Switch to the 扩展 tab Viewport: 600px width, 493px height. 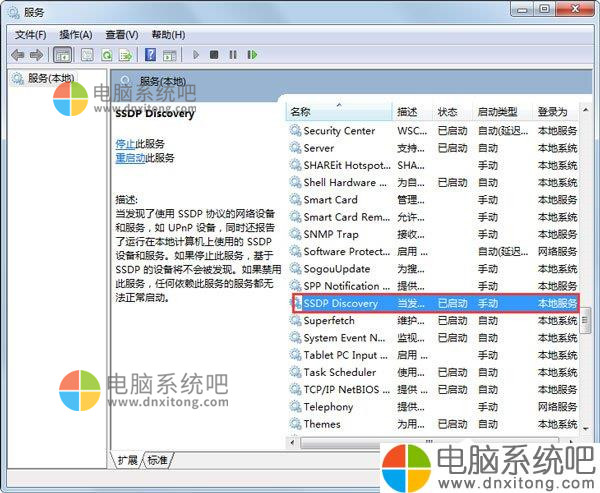128,460
